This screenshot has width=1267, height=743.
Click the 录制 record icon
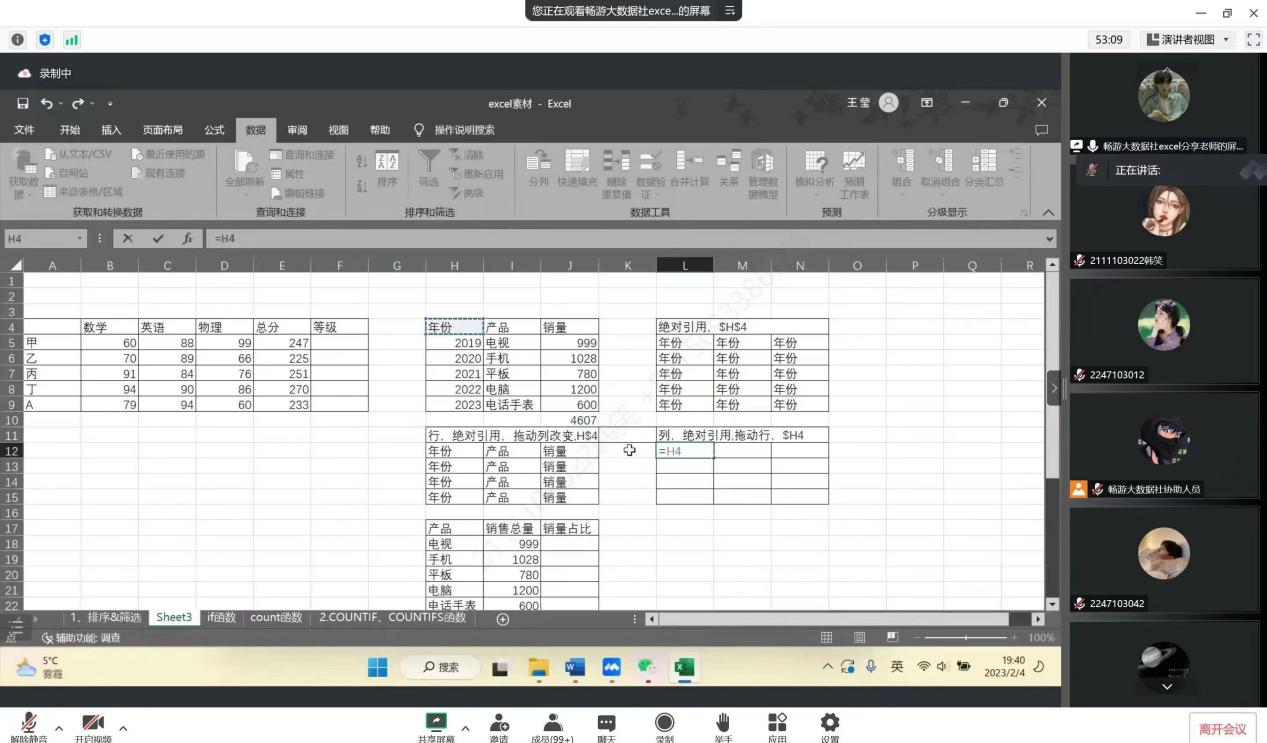(x=664, y=723)
